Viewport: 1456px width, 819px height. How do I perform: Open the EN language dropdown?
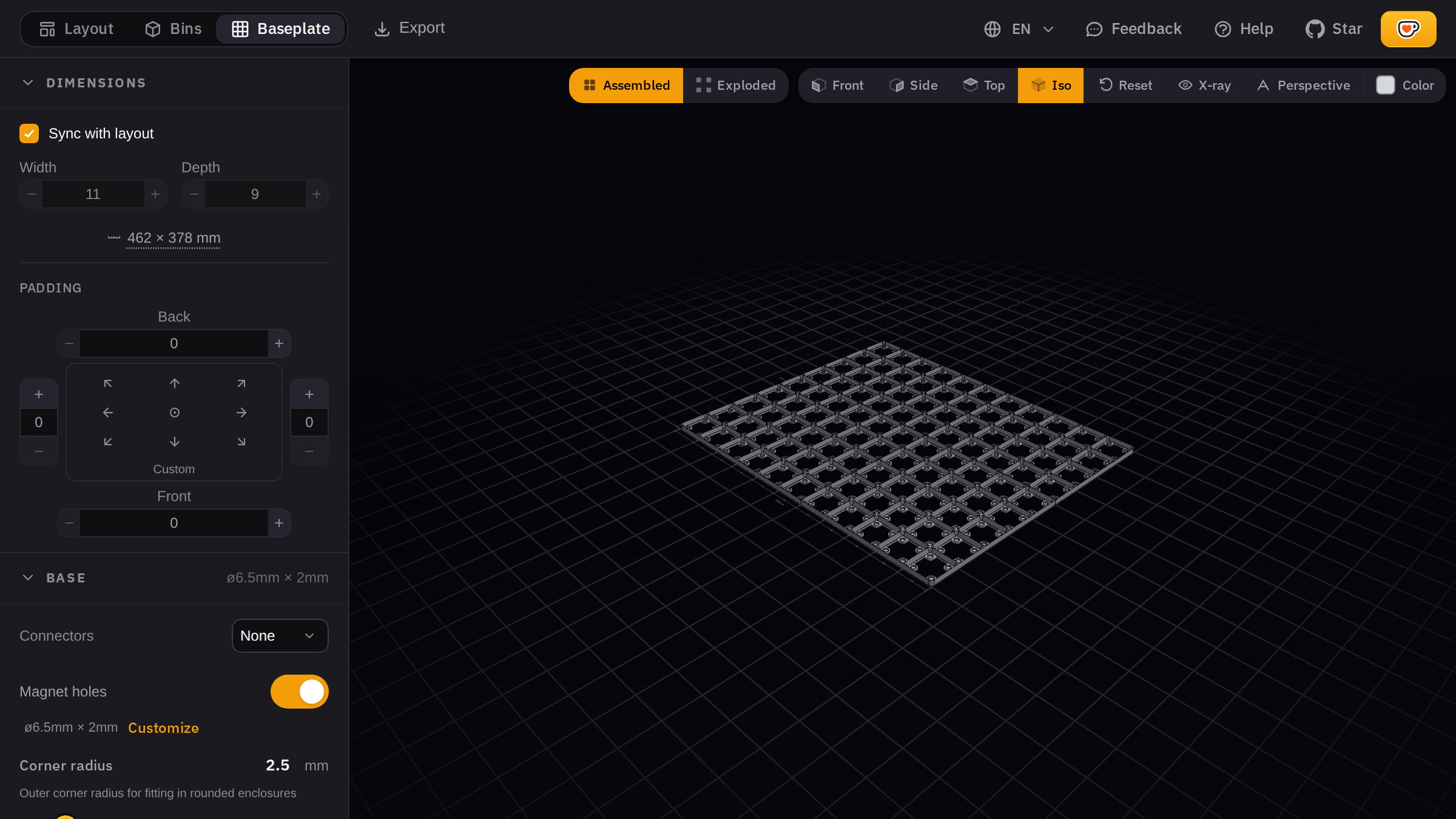(x=1019, y=29)
